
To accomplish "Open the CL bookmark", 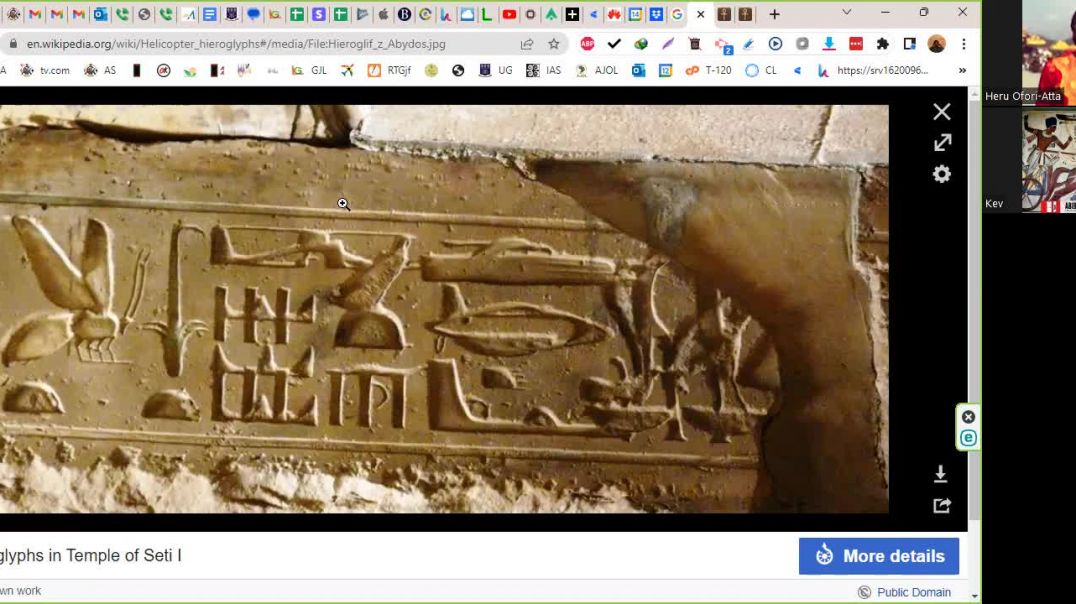I will pos(761,70).
